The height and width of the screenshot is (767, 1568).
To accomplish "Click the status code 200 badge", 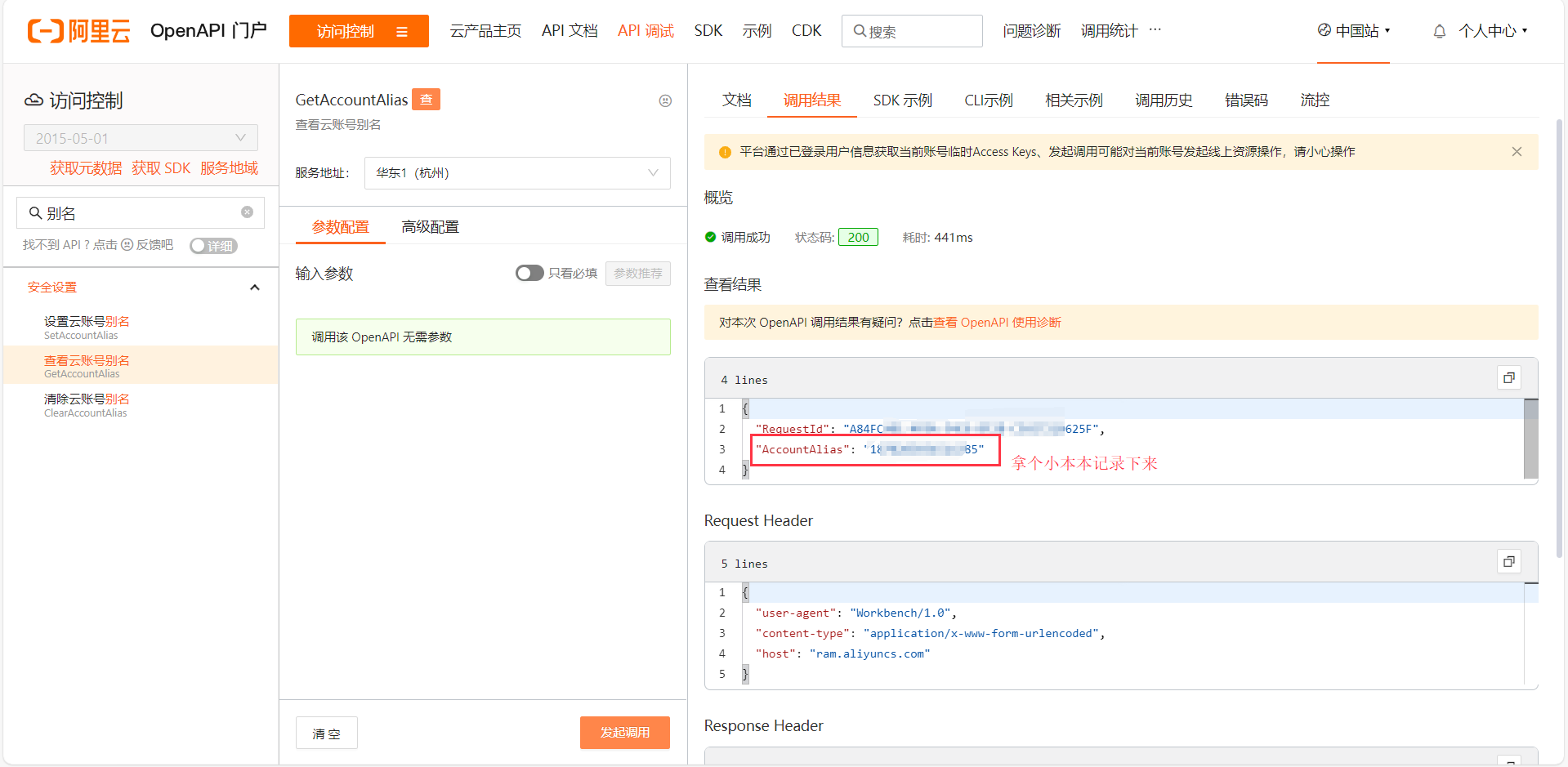I will [858, 237].
